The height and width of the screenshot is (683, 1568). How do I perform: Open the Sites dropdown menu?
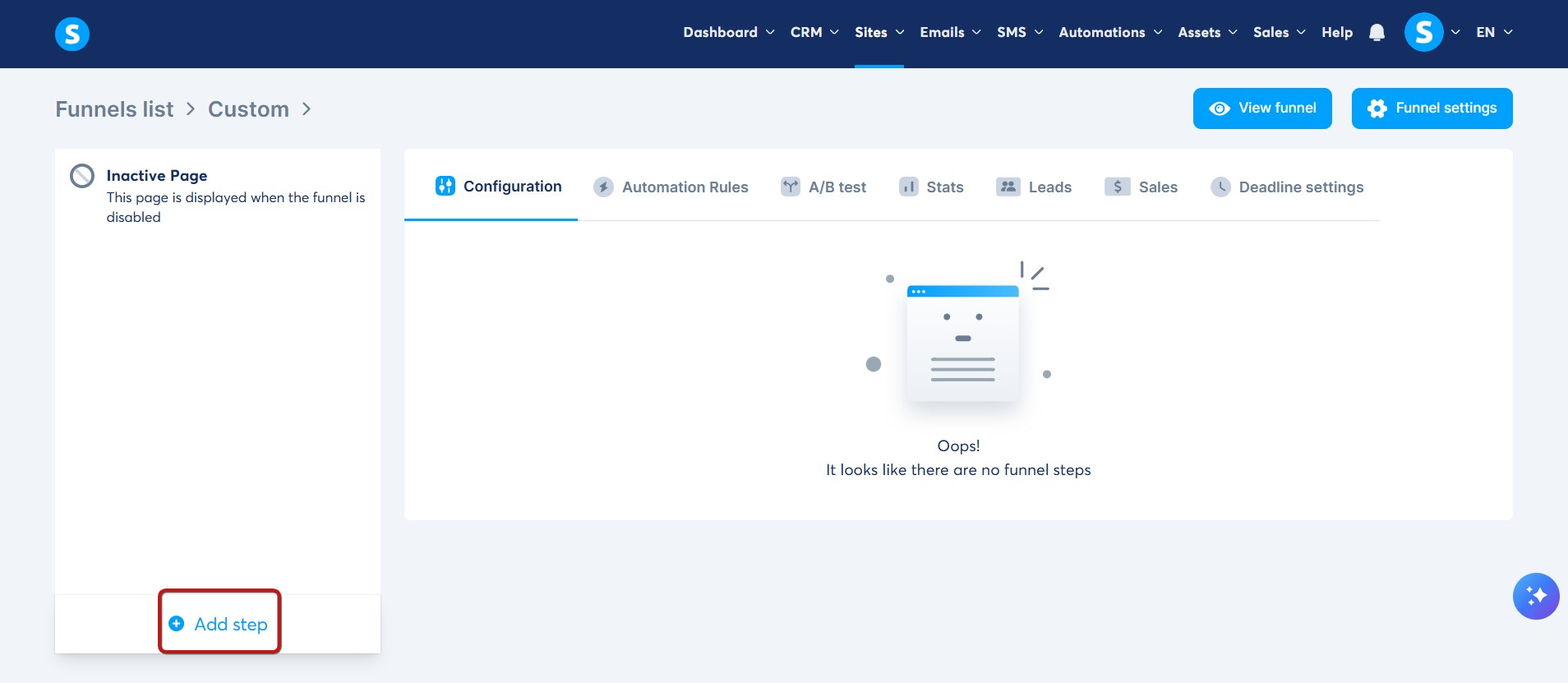pos(879,32)
